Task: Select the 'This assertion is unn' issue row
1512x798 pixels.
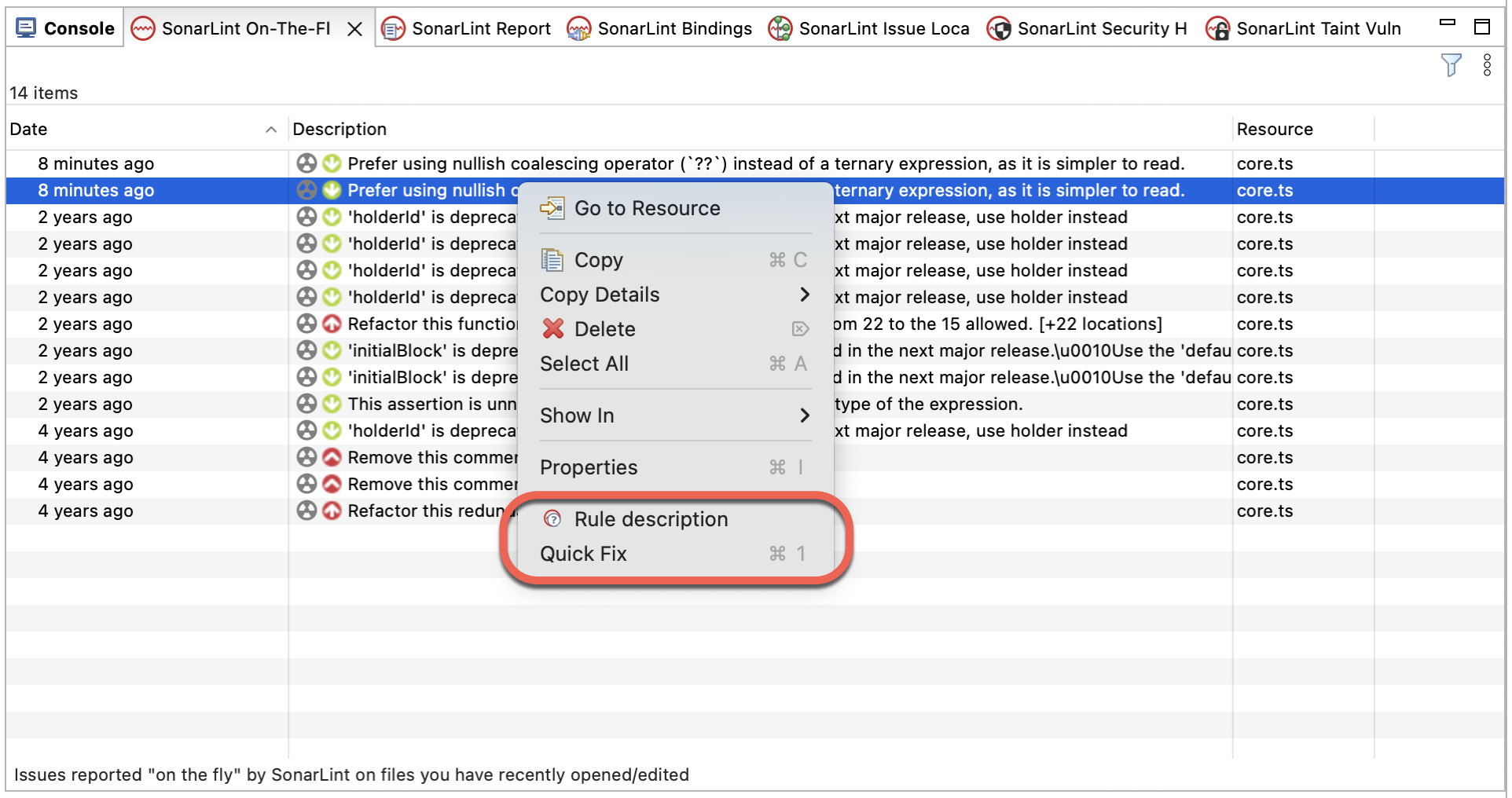Action: coord(754,404)
